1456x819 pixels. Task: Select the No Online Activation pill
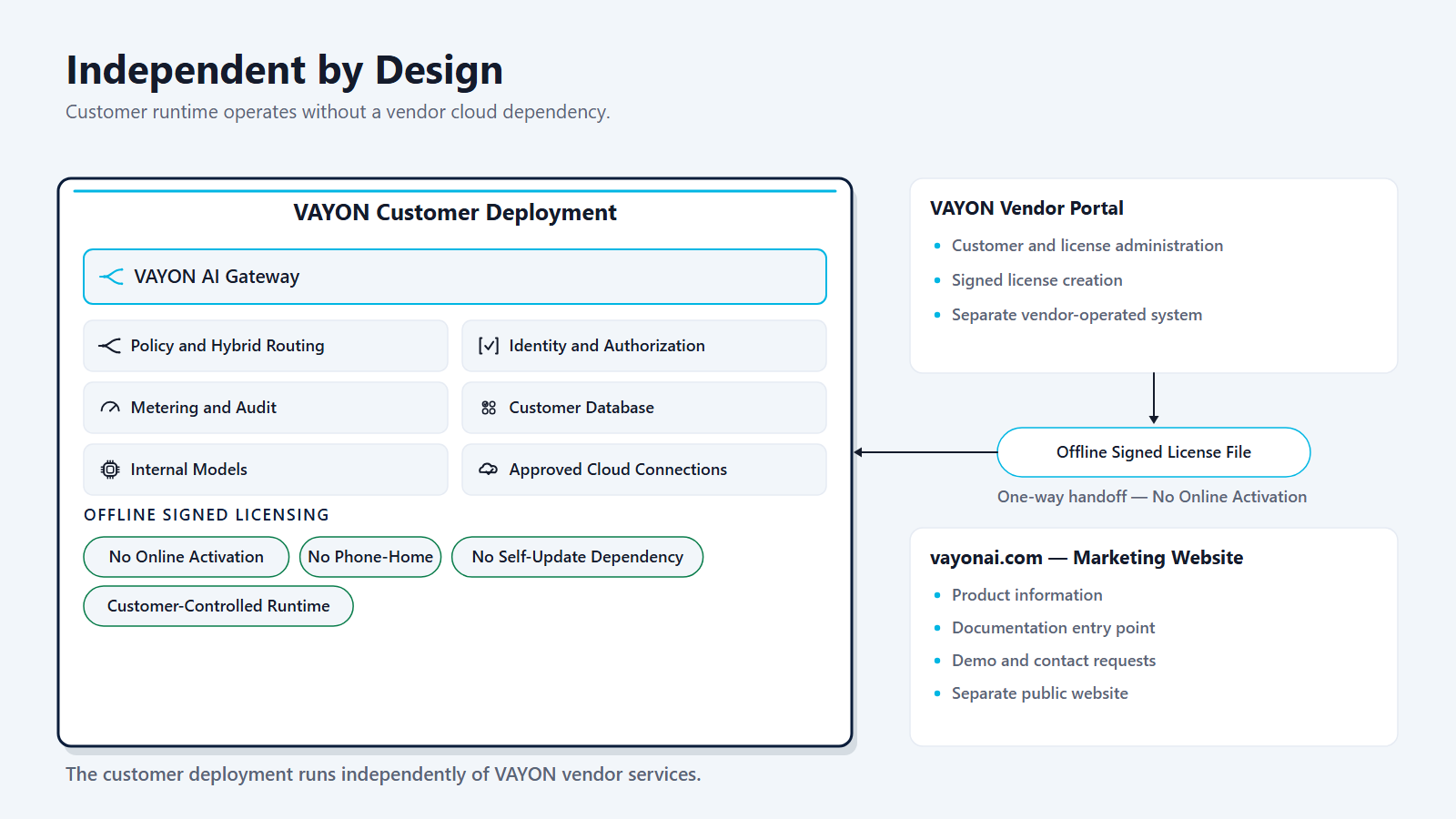pyautogui.click(x=187, y=557)
